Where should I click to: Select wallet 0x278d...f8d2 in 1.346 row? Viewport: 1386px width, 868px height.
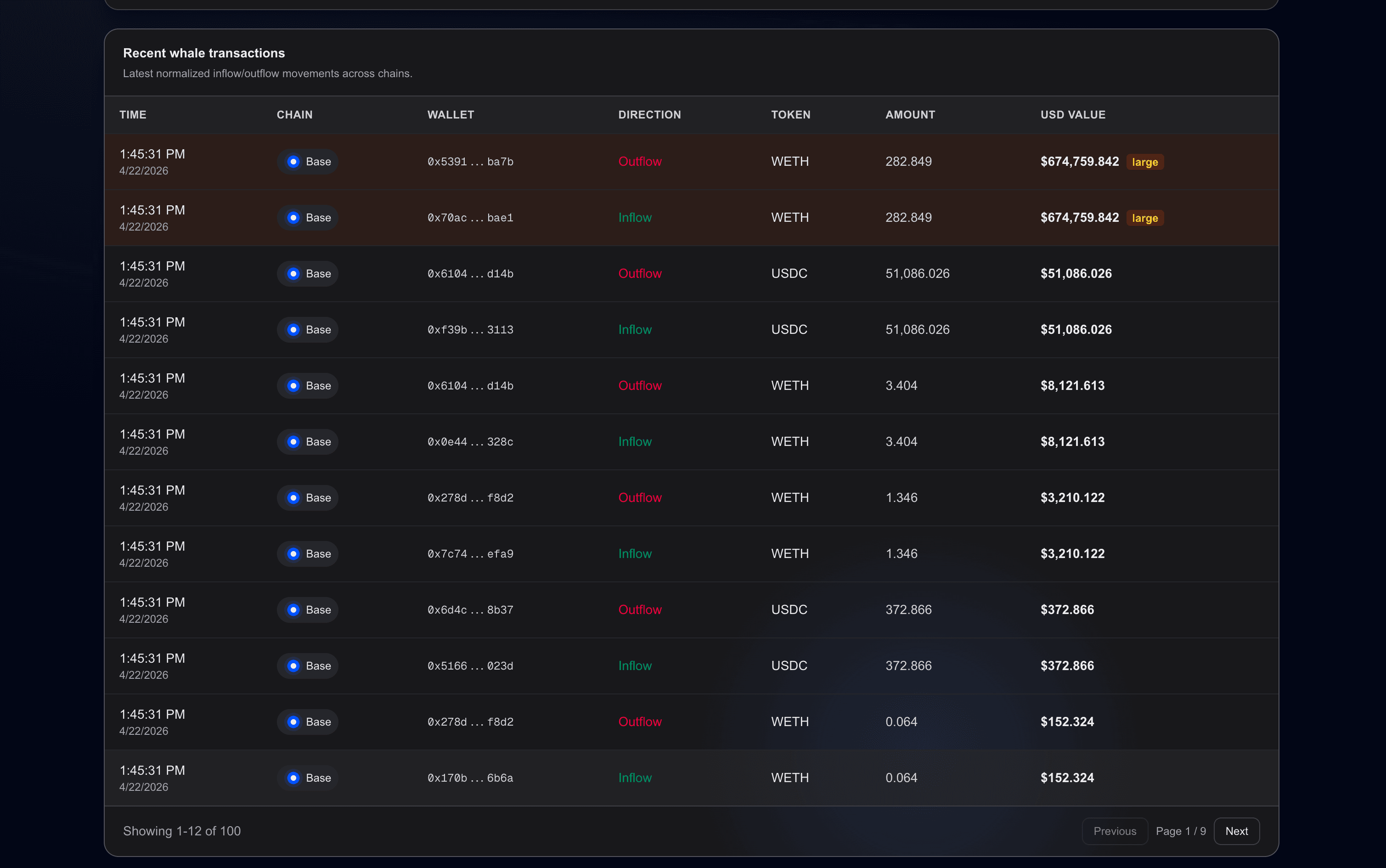[470, 498]
